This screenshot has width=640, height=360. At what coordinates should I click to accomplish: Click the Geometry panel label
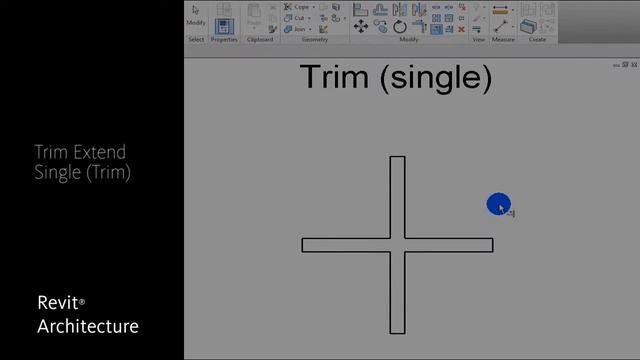315,39
